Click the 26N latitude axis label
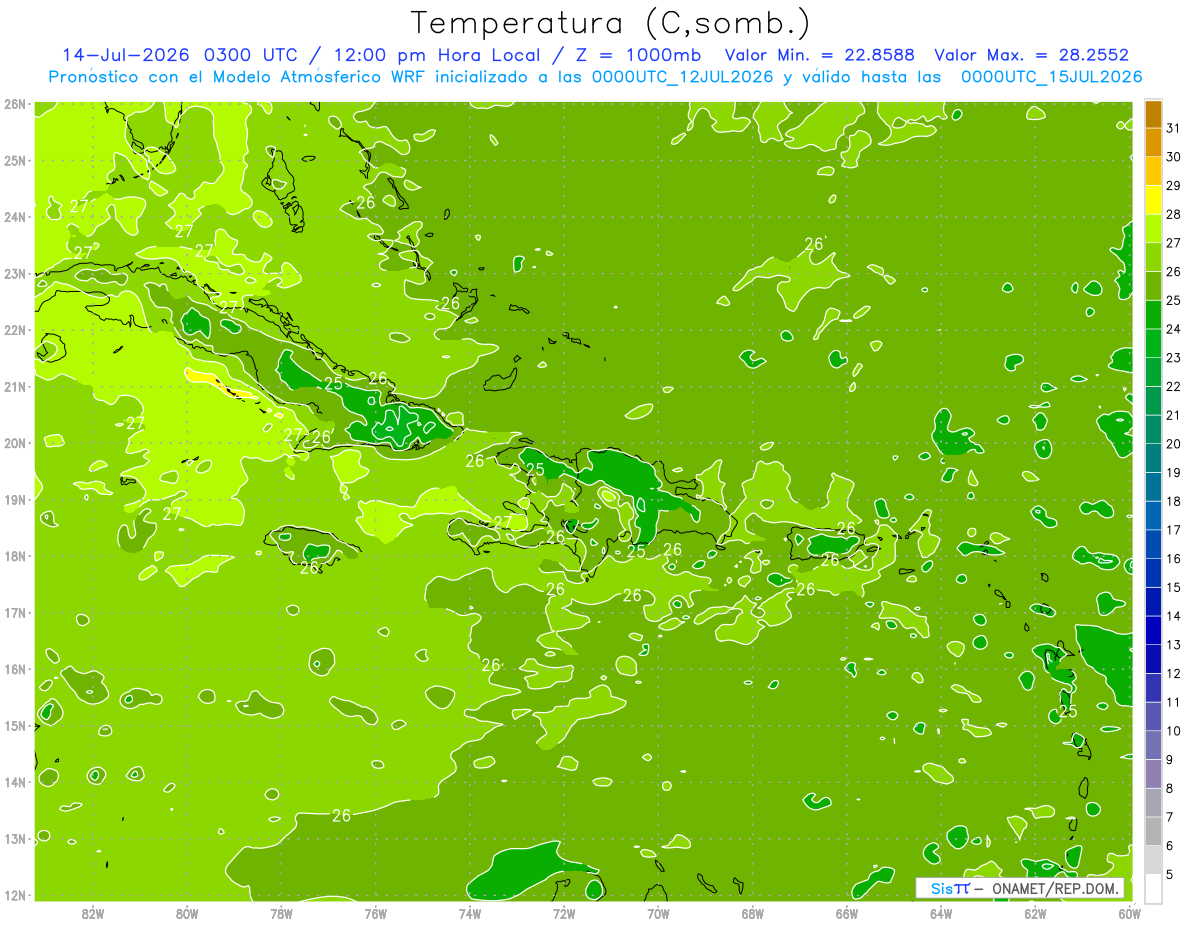Screen dimensions: 1200x927 15,104
